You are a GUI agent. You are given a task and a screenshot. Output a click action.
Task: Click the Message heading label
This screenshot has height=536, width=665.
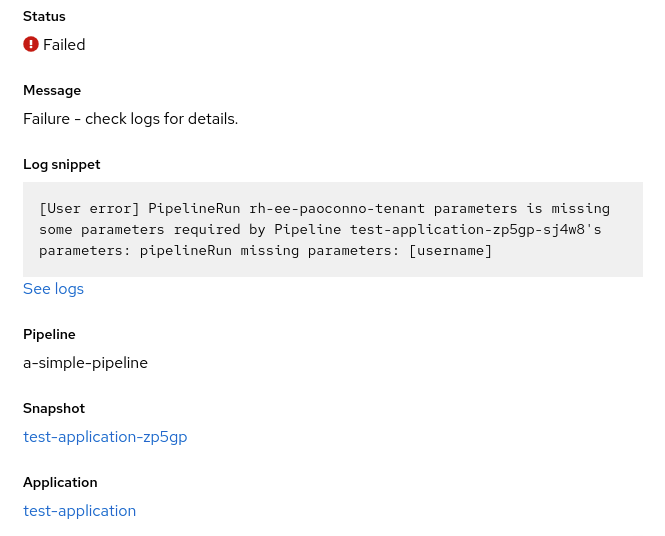[52, 90]
